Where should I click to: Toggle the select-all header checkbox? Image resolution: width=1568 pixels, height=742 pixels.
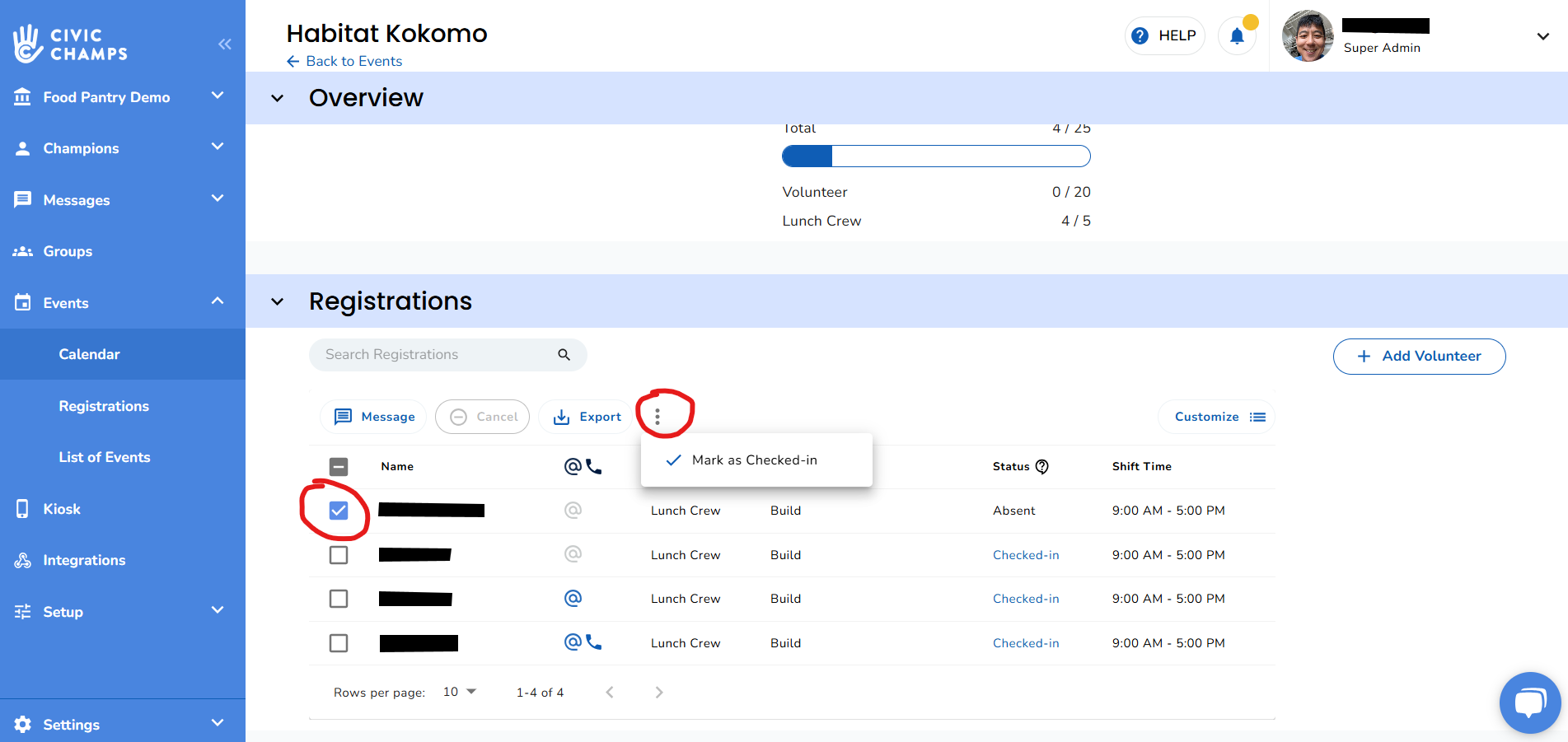coord(339,467)
